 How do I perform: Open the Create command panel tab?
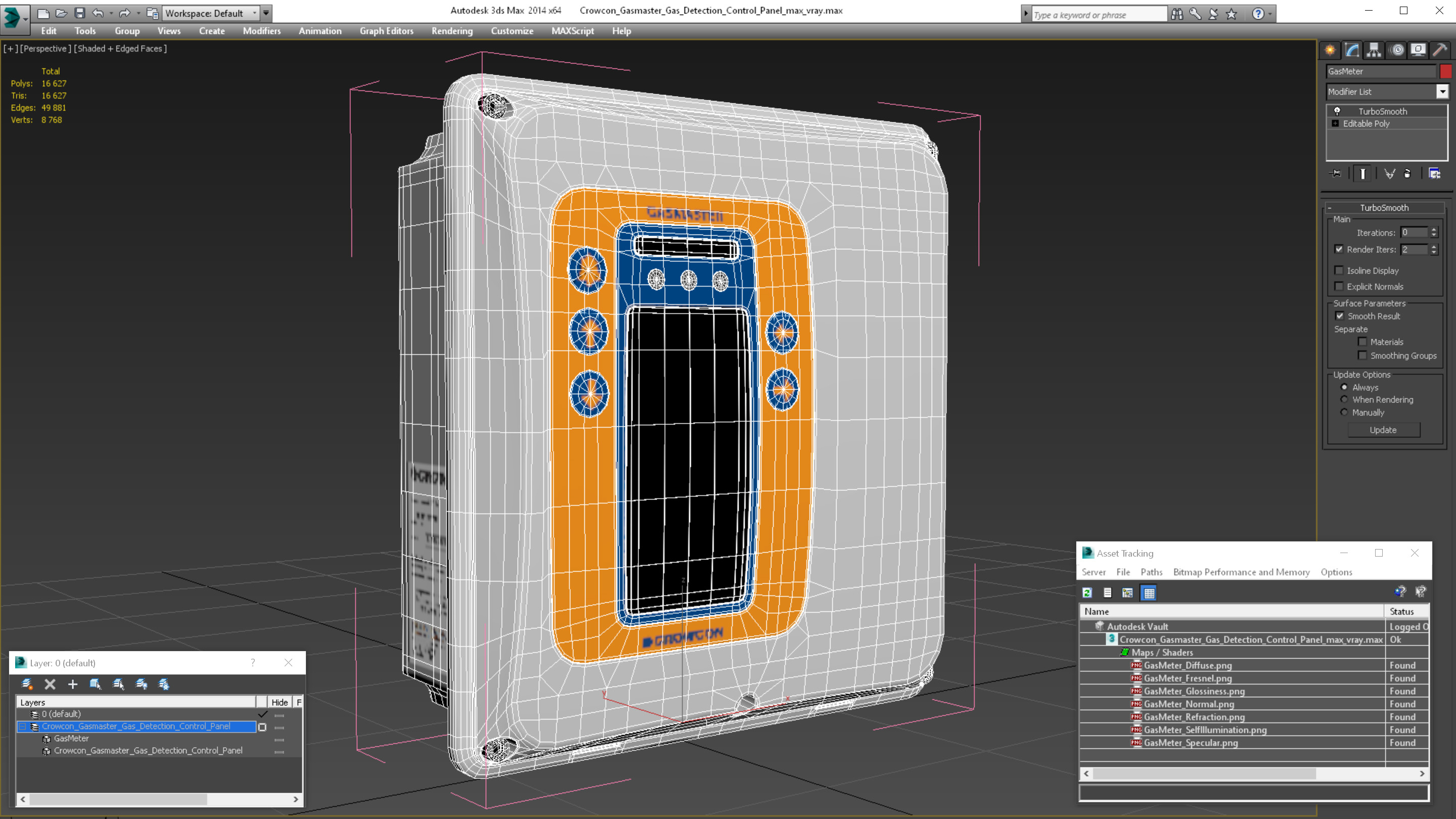(1330, 51)
